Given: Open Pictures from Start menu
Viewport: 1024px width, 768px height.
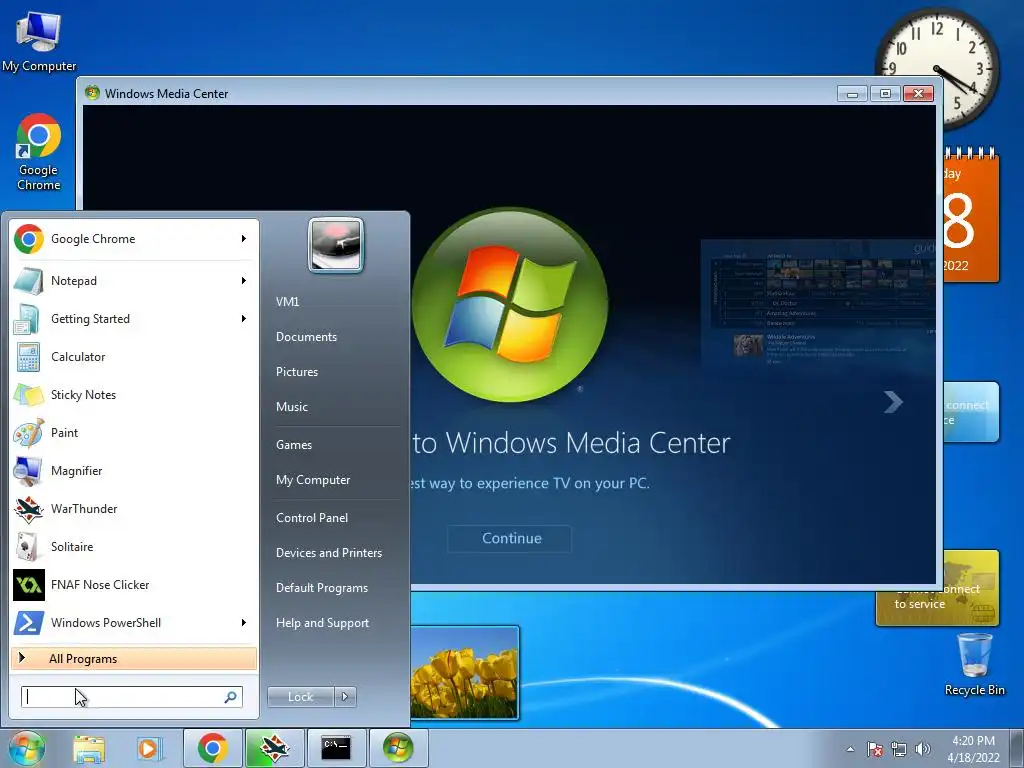Looking at the screenshot, I should 296,372.
